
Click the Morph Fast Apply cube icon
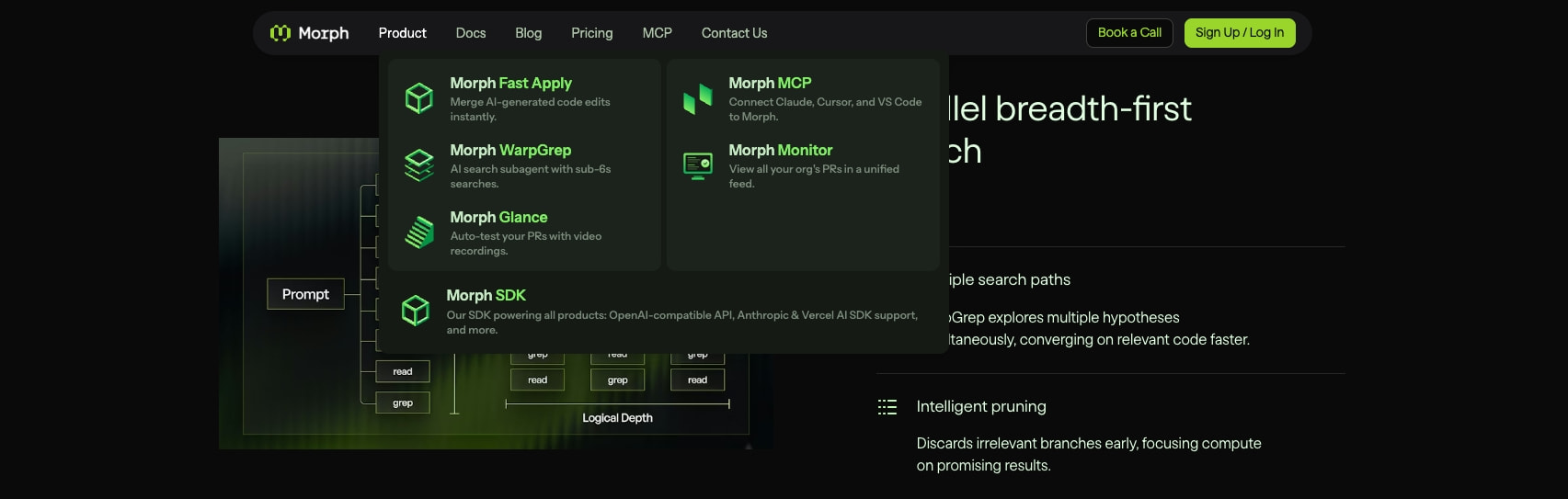pyautogui.click(x=419, y=98)
